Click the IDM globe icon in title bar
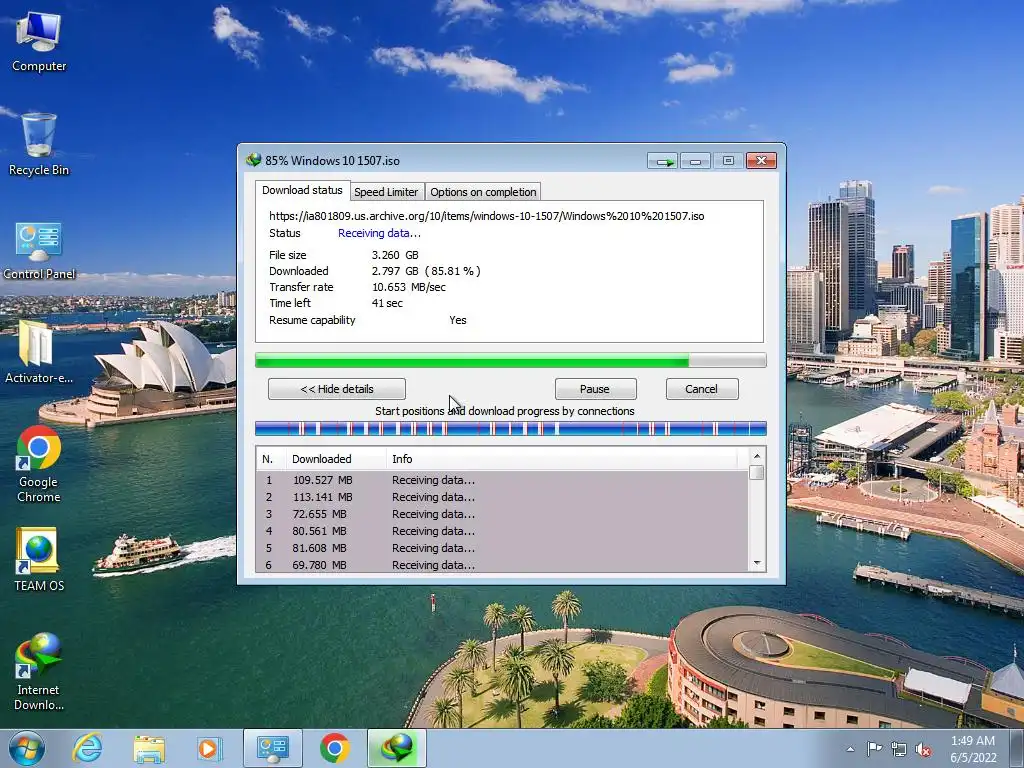Image resolution: width=1024 pixels, height=768 pixels. [x=253, y=160]
